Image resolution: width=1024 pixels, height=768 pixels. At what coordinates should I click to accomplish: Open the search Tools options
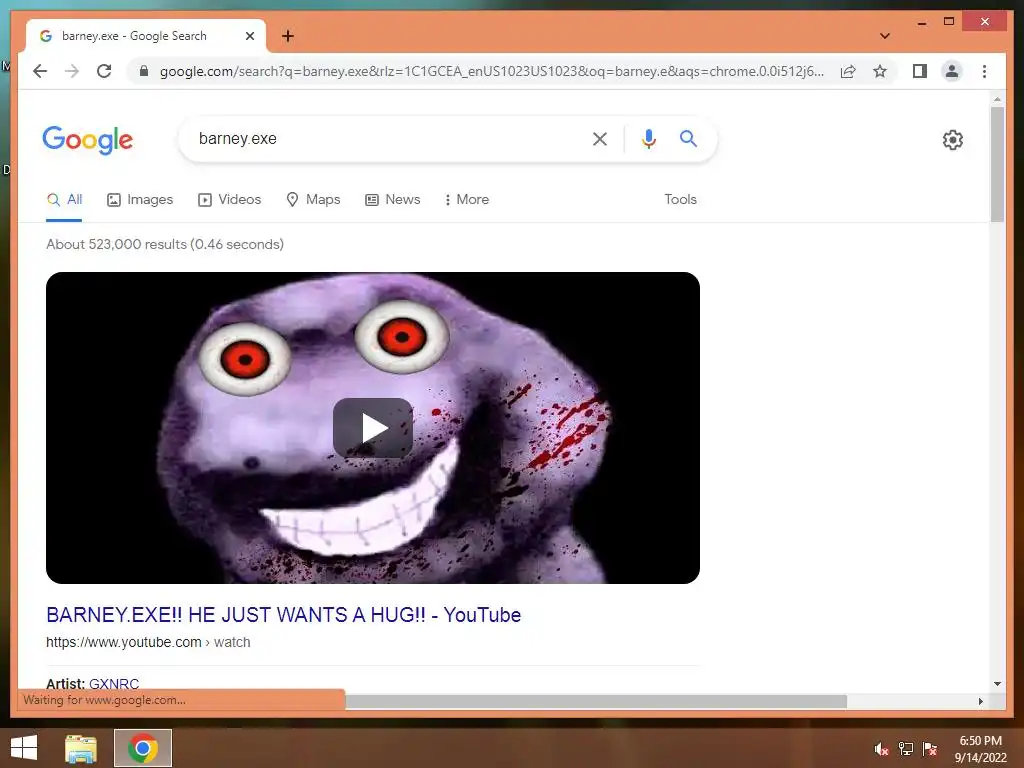pyautogui.click(x=680, y=199)
